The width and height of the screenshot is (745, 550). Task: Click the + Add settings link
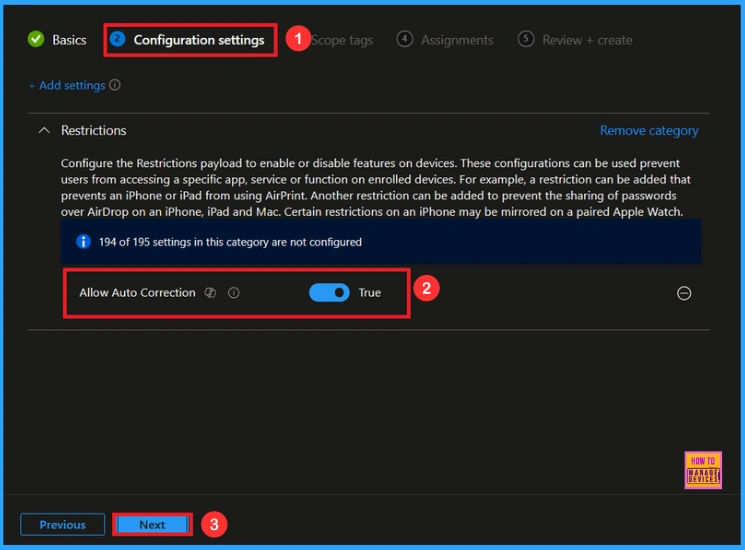pos(67,85)
